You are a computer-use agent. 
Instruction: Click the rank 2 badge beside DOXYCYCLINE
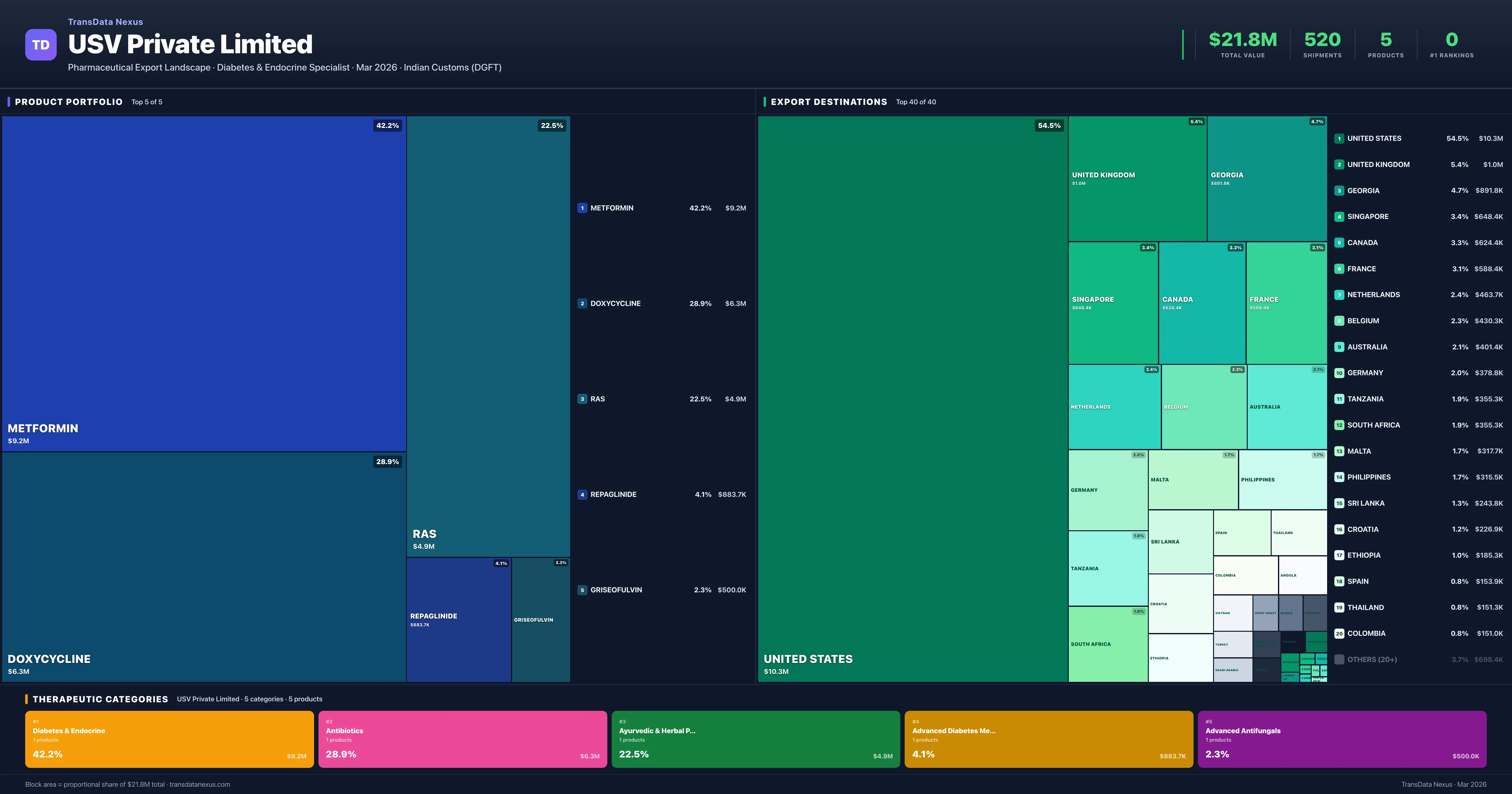pos(582,304)
